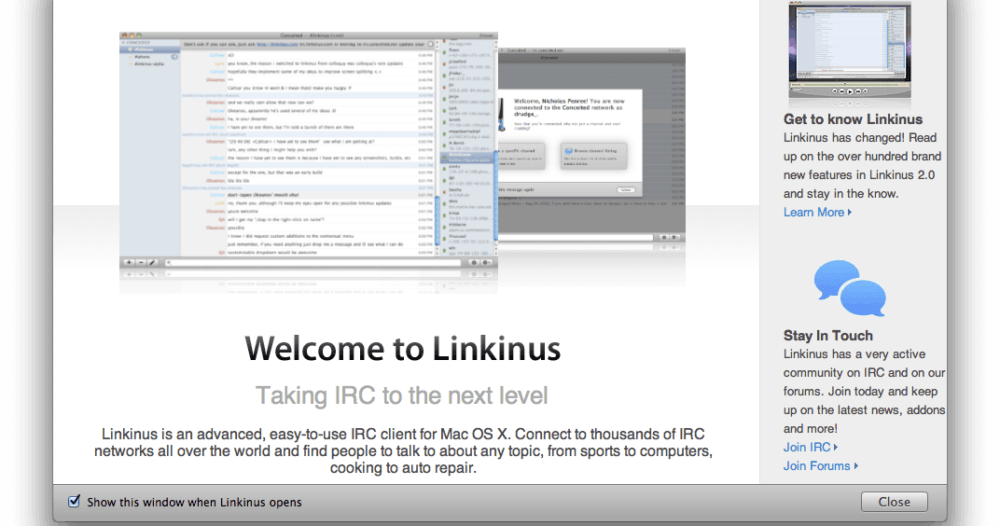Click the blue chat bubbles icon

(850, 288)
